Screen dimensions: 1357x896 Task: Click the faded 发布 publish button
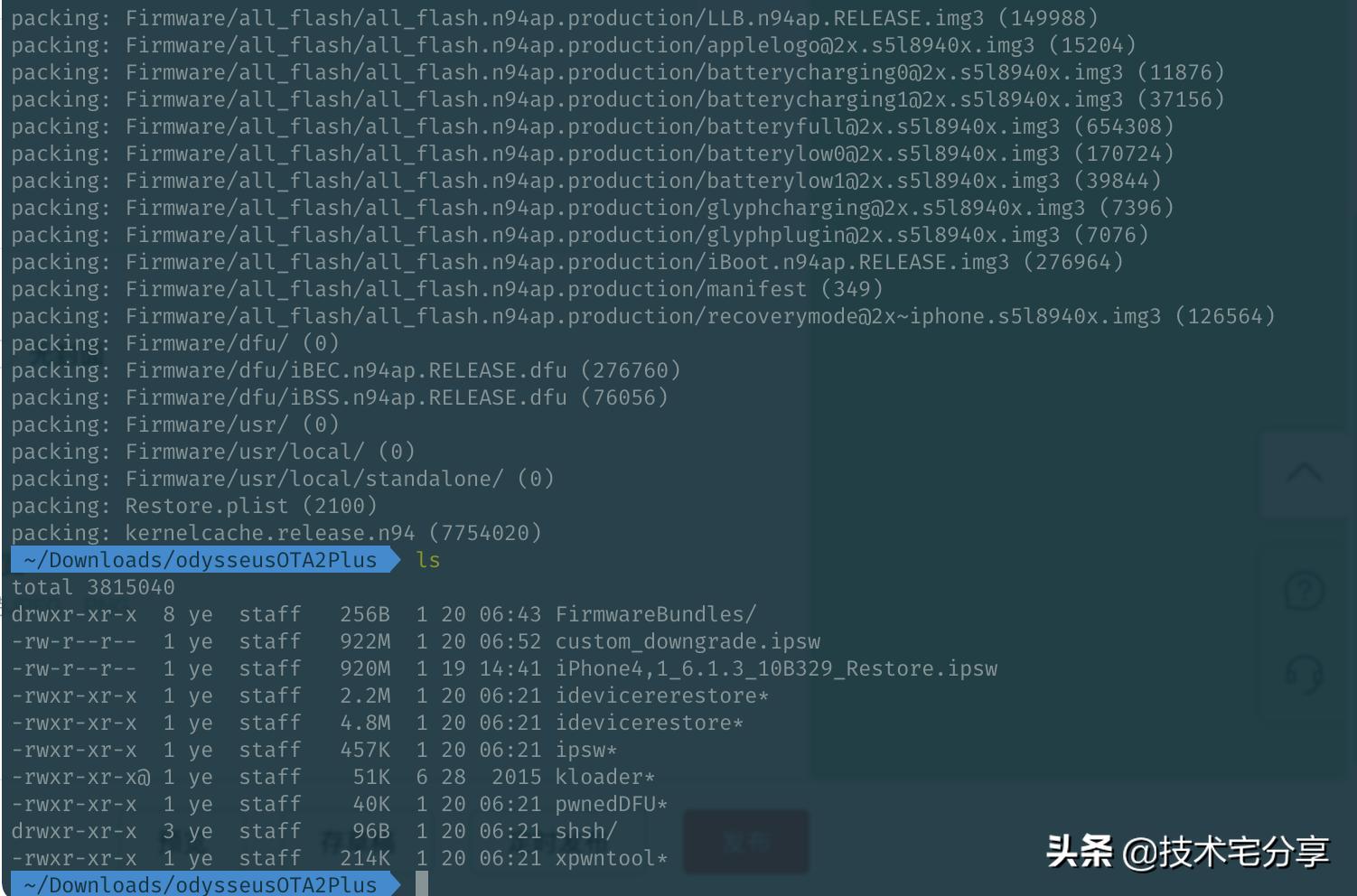pyautogui.click(x=744, y=842)
